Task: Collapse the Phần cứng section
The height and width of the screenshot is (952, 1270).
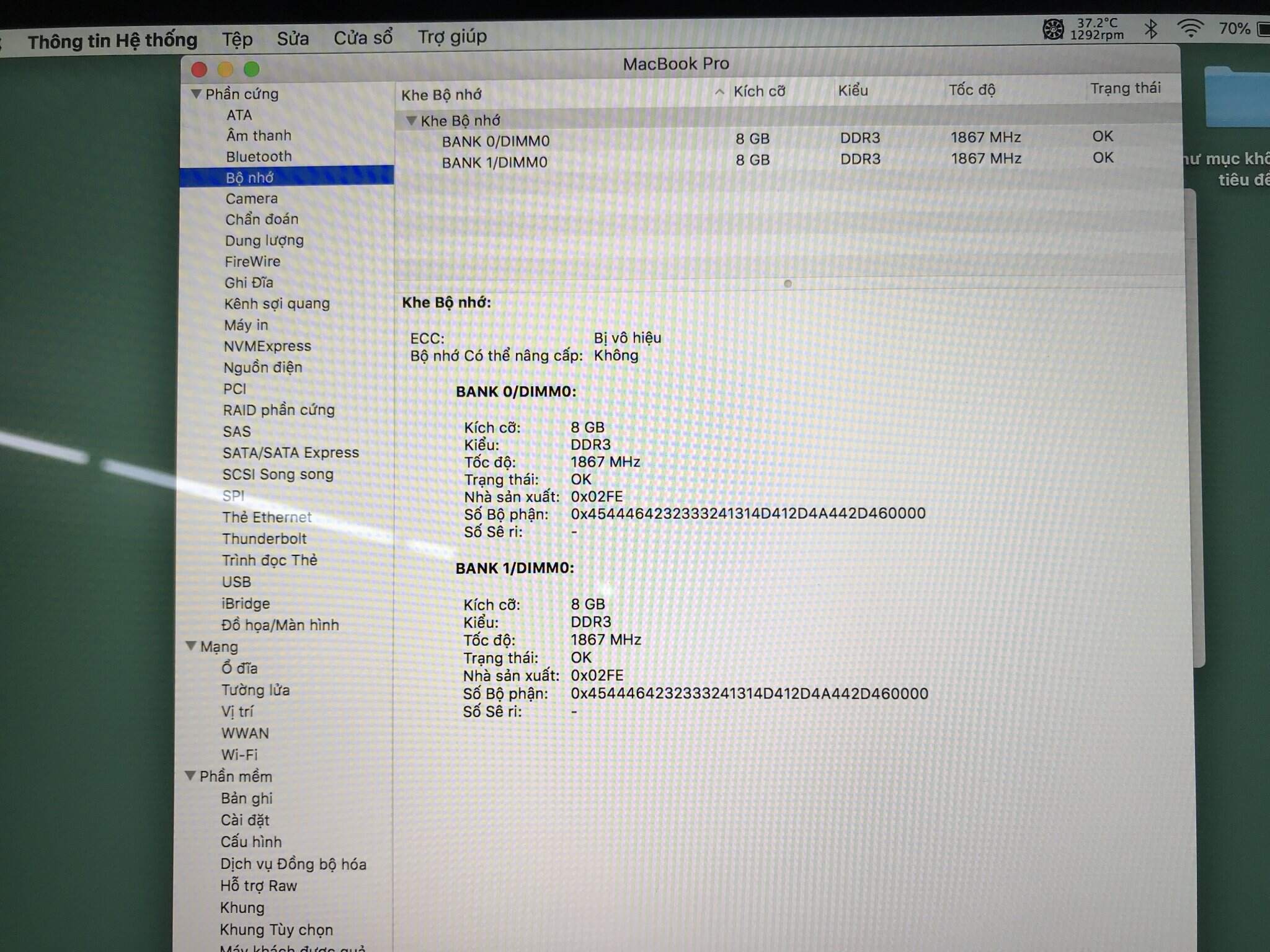Action: click(197, 94)
